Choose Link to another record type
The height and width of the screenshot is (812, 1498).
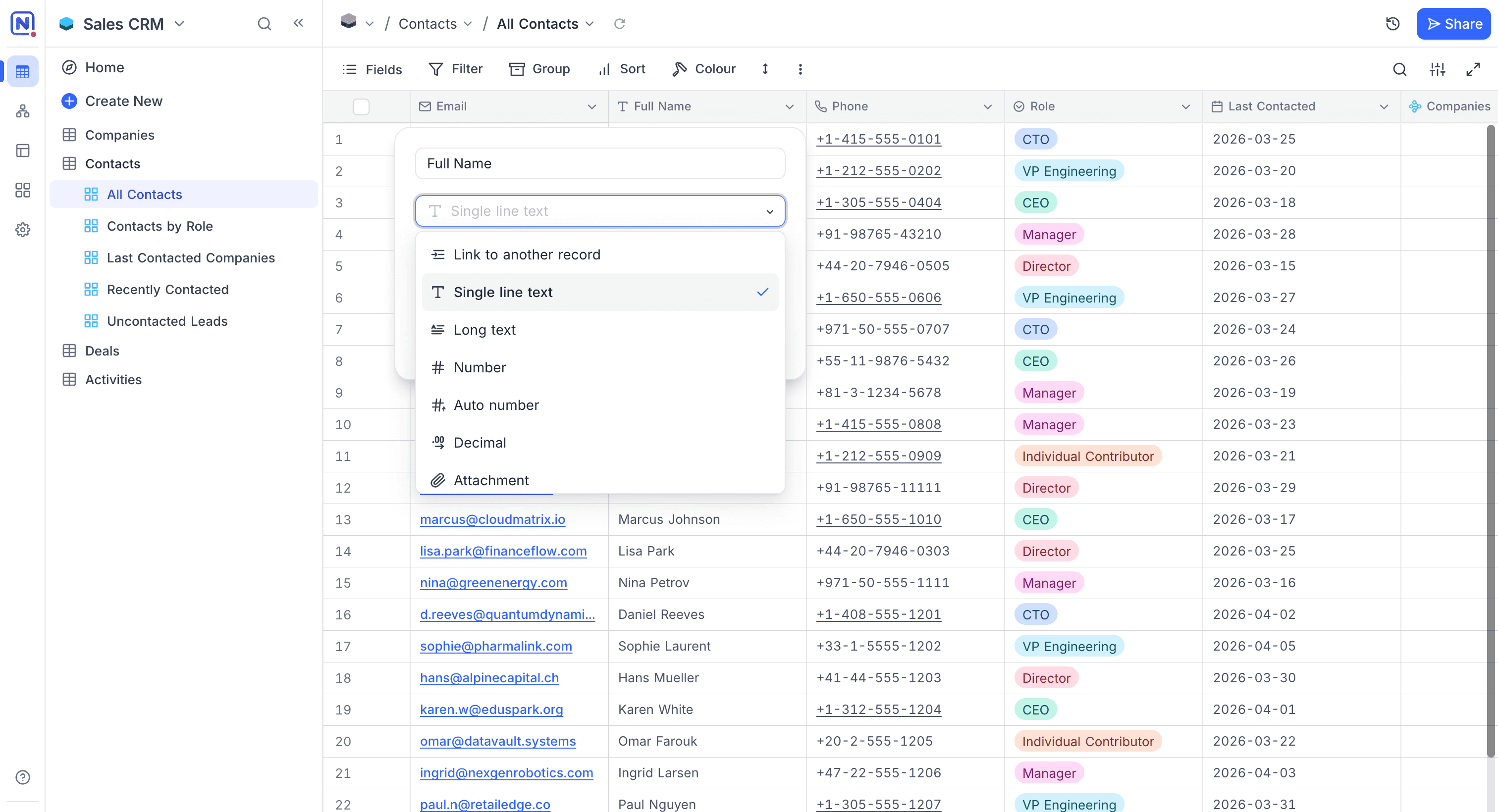[x=600, y=254]
